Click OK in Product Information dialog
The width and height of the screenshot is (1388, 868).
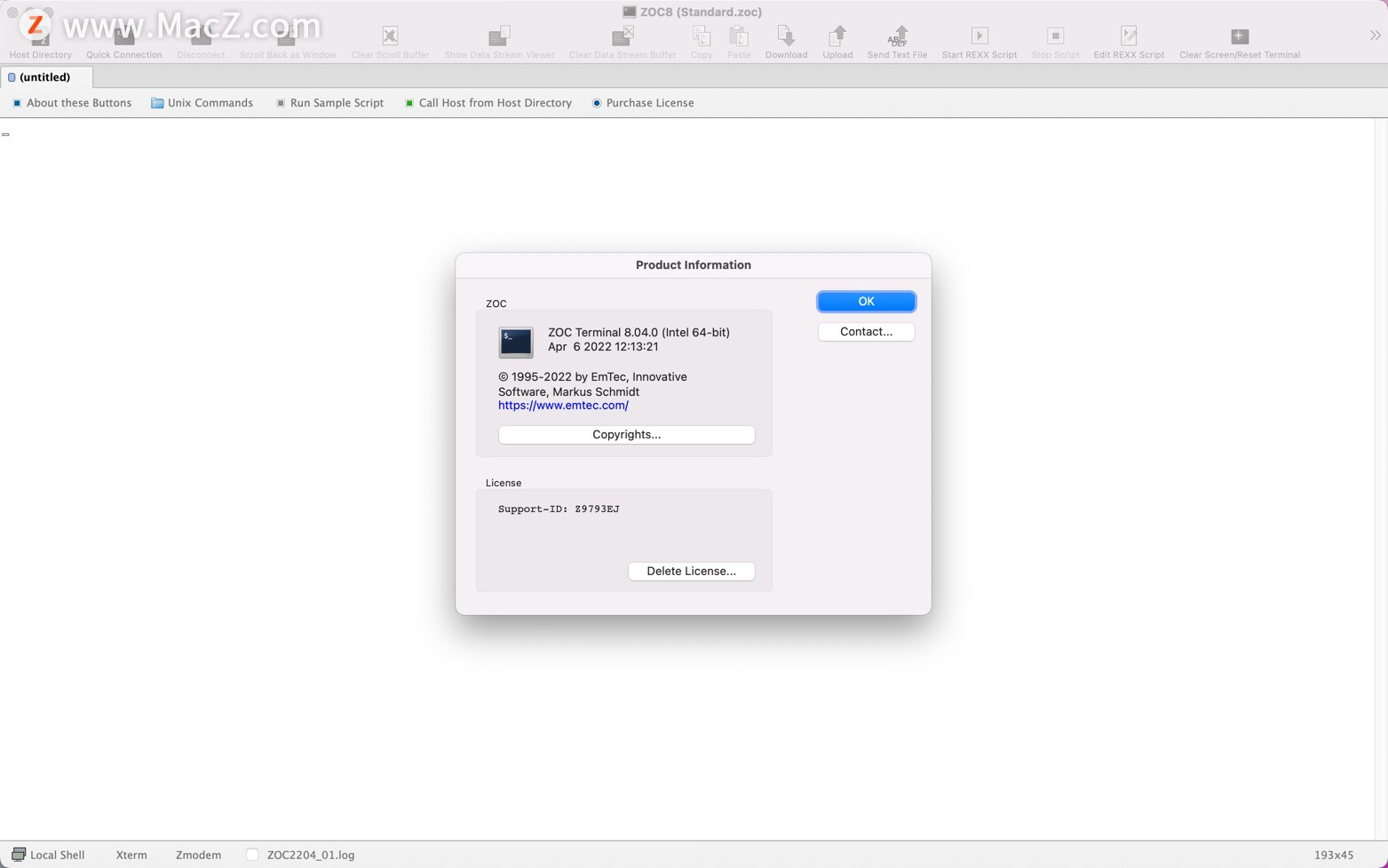[x=866, y=302]
